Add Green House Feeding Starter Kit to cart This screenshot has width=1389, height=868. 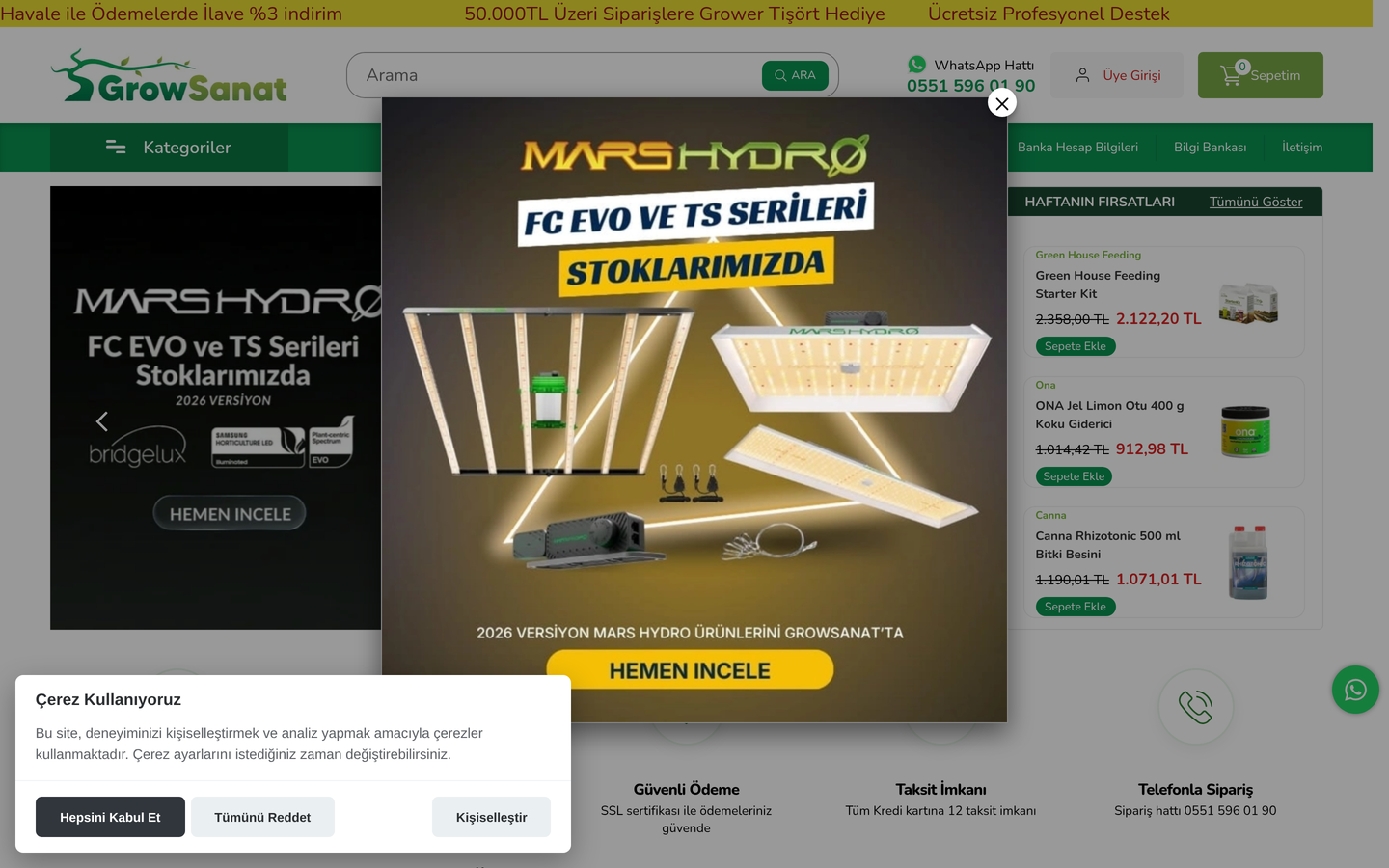[1076, 346]
